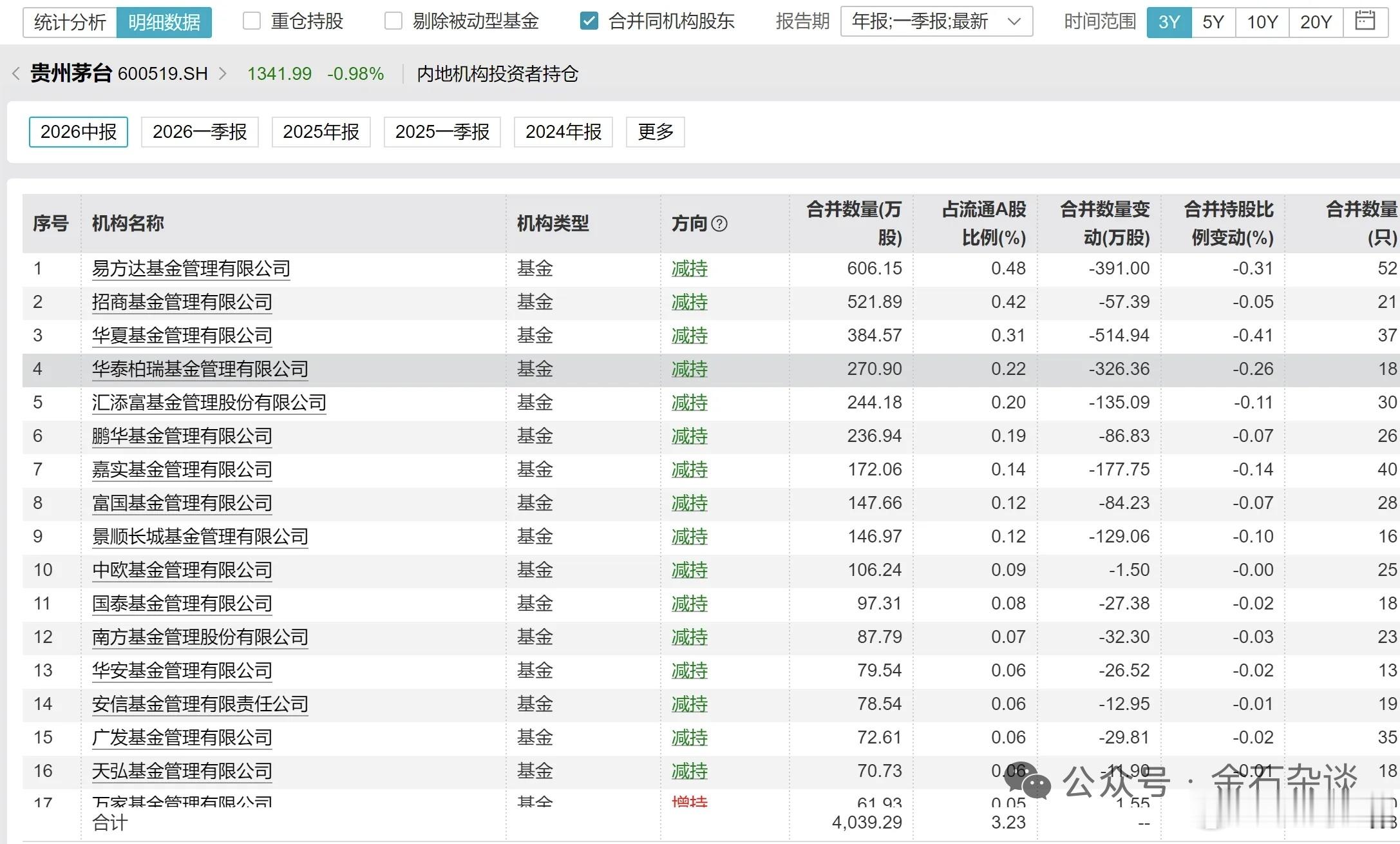Open 华泰柏瑞基金管理有限公司 holdings

pos(200,369)
